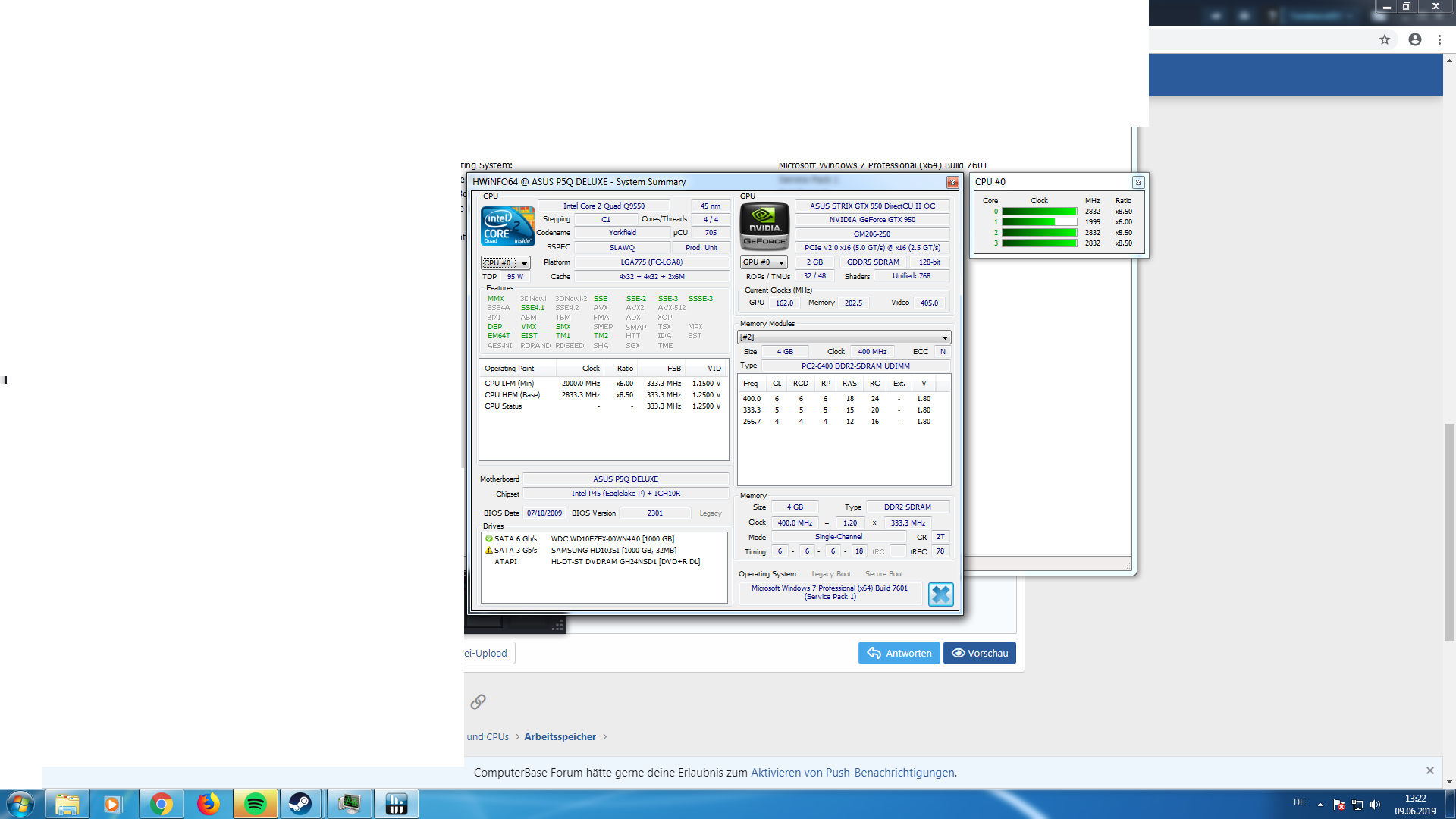Open Spotify from the taskbar
The height and width of the screenshot is (819, 1456).
(256, 804)
